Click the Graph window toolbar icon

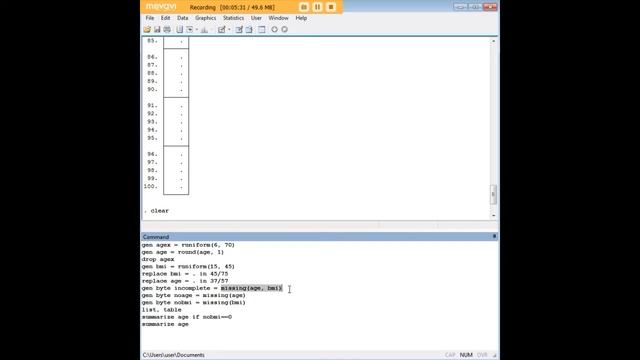click(x=204, y=29)
